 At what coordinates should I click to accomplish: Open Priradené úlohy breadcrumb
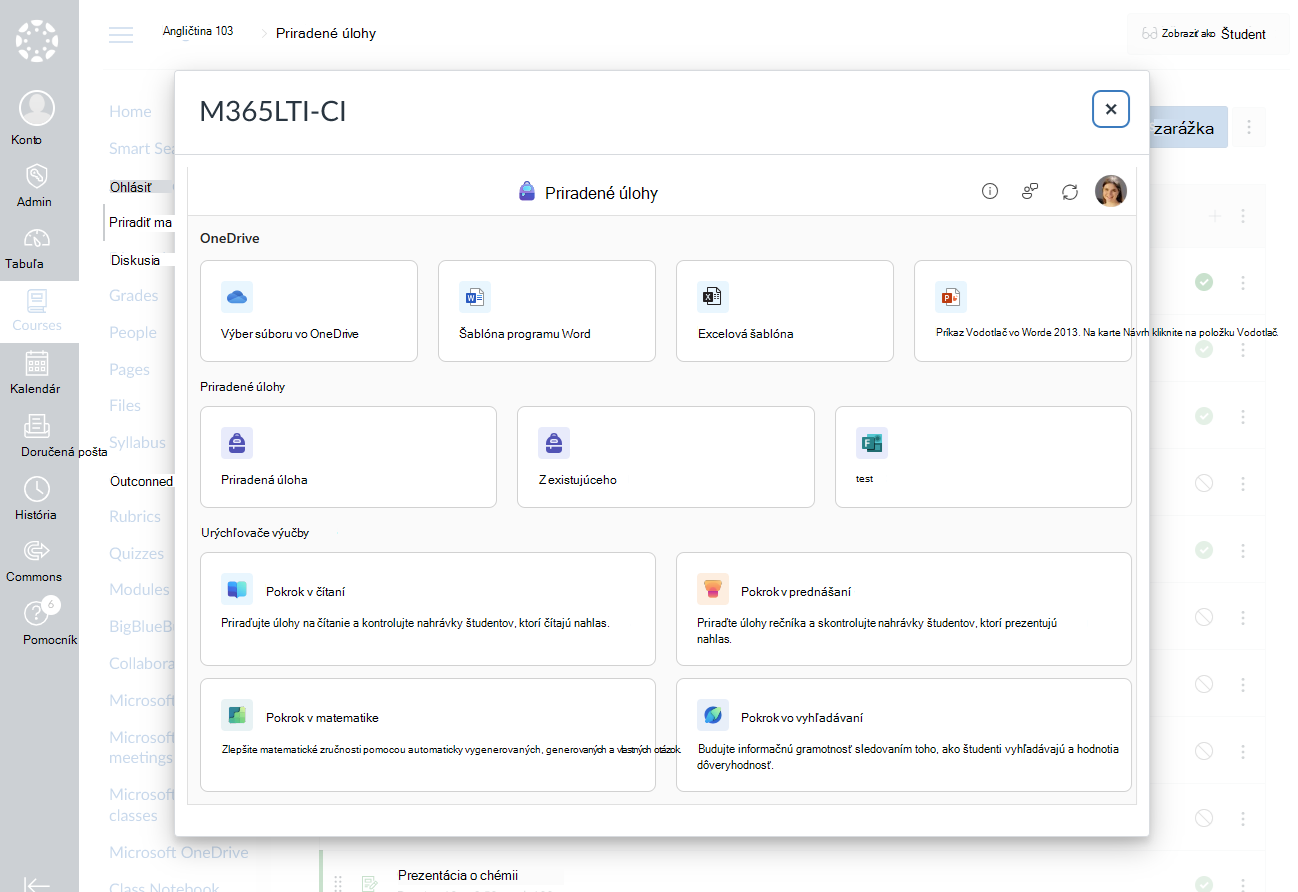tap(326, 33)
